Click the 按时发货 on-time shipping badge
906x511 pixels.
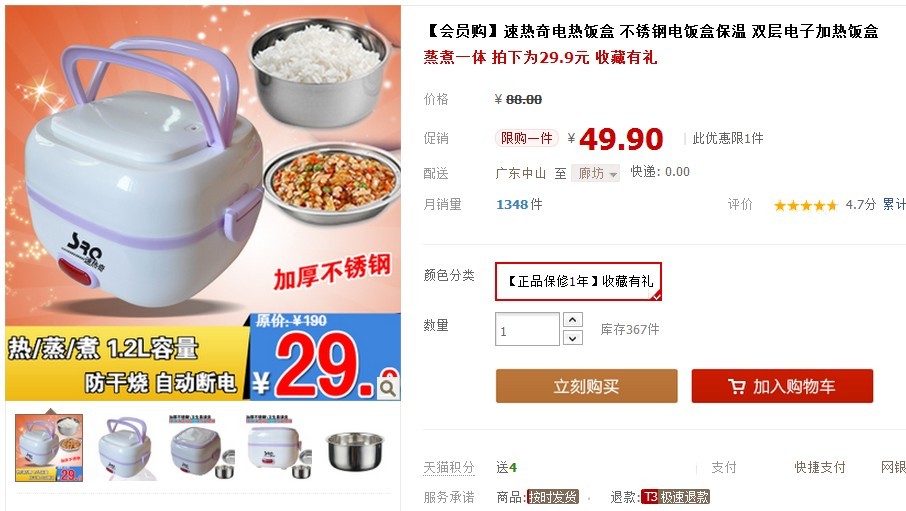point(552,497)
